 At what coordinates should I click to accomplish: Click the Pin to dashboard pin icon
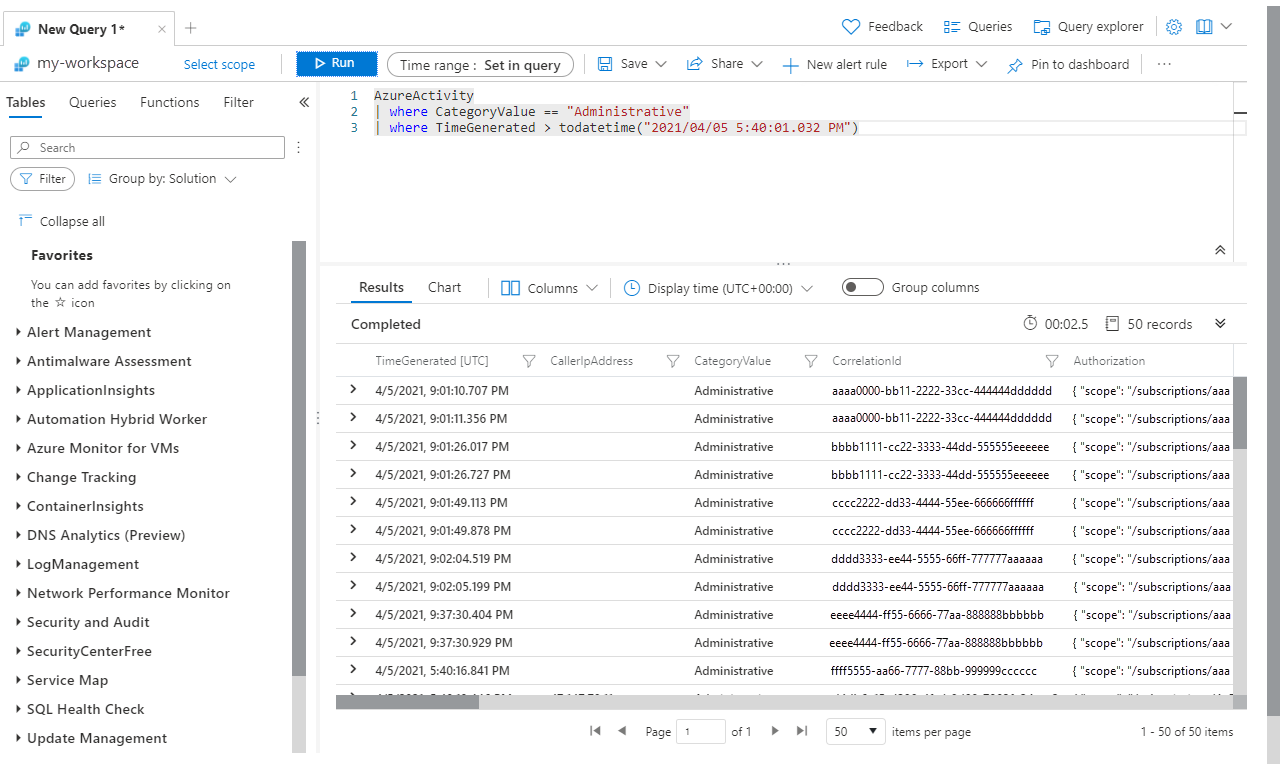pos(1015,65)
